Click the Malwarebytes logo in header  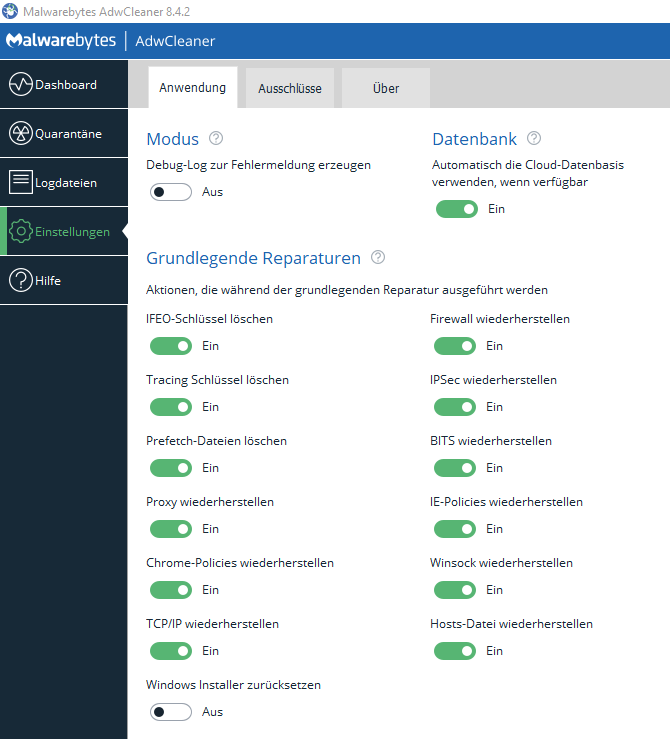62,41
